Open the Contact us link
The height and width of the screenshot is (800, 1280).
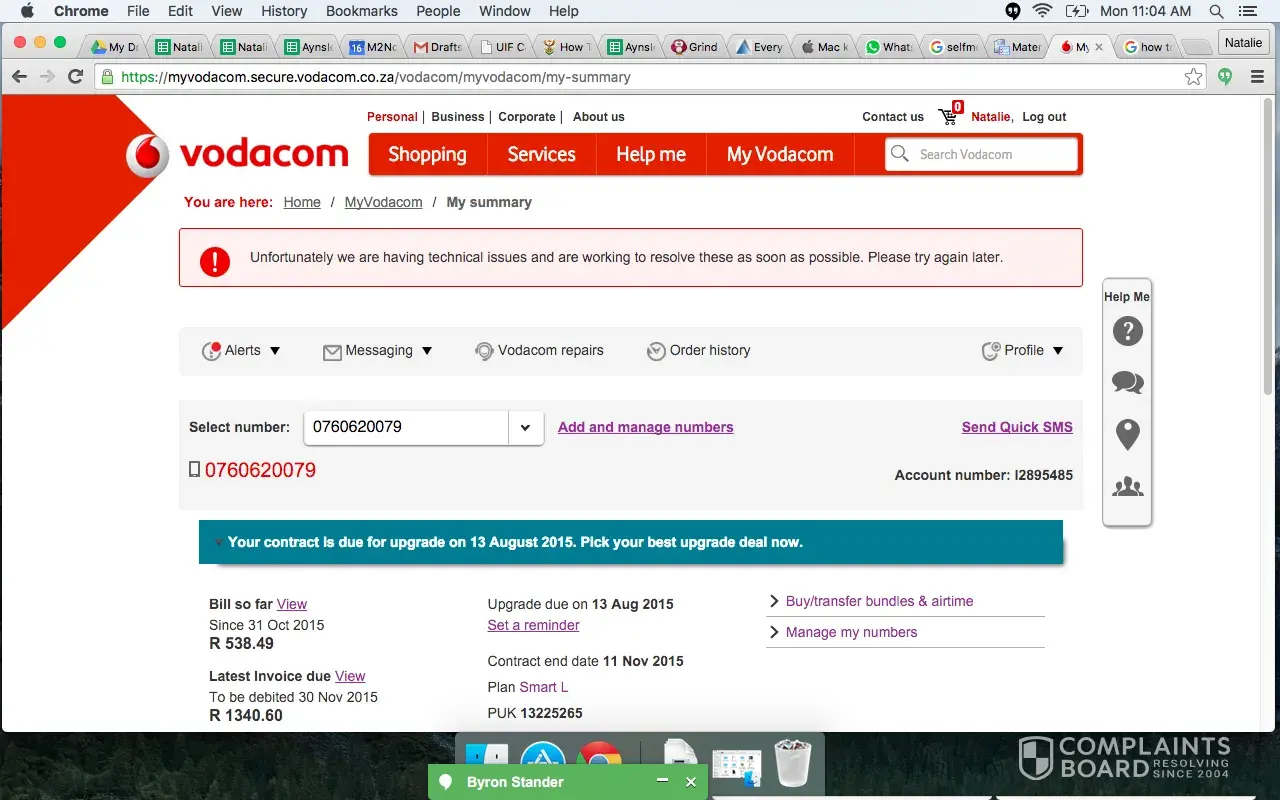(893, 117)
